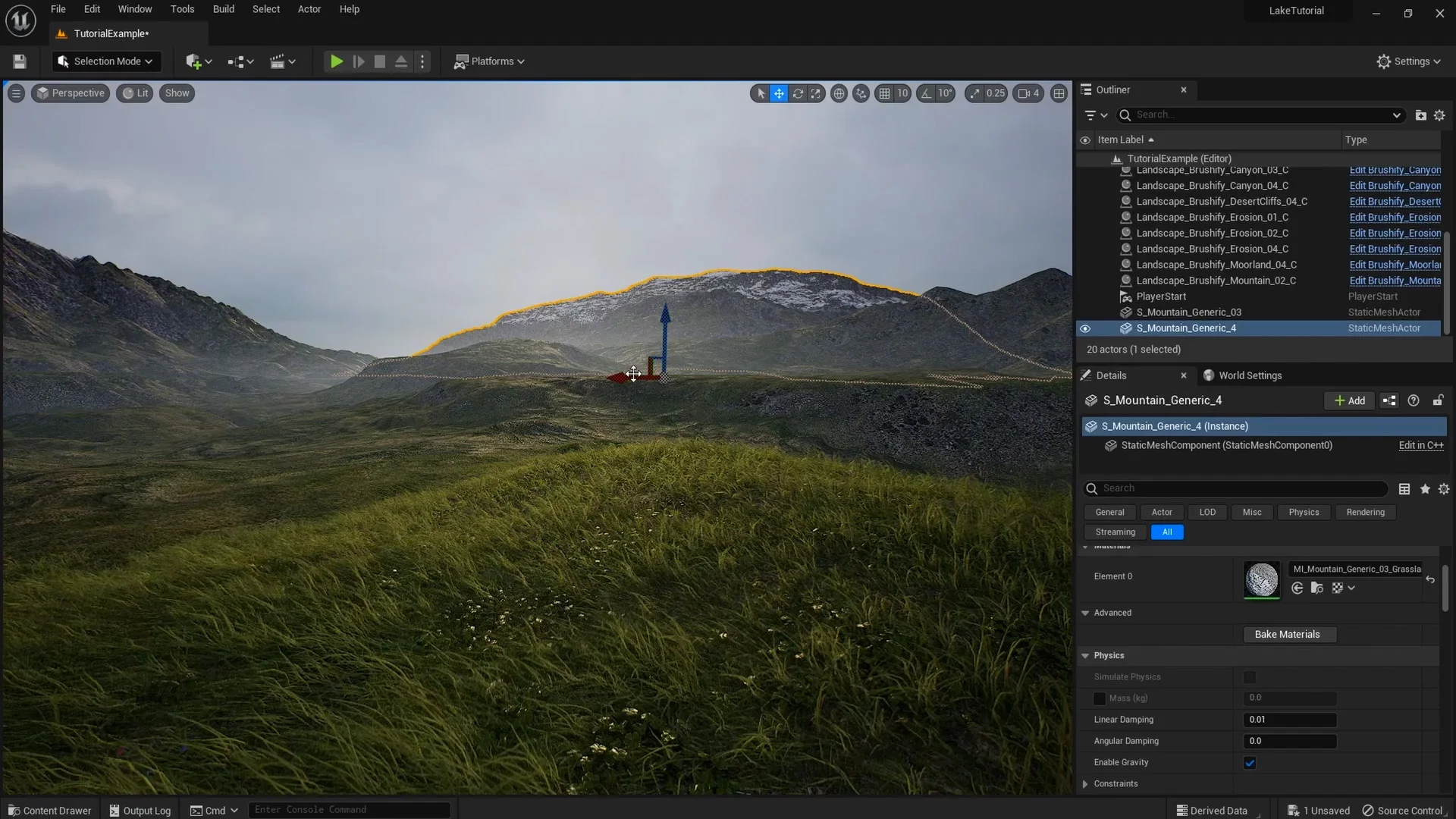Open the Outliner filter options
Viewport: 1456px width, 819px height.
pos(1096,115)
